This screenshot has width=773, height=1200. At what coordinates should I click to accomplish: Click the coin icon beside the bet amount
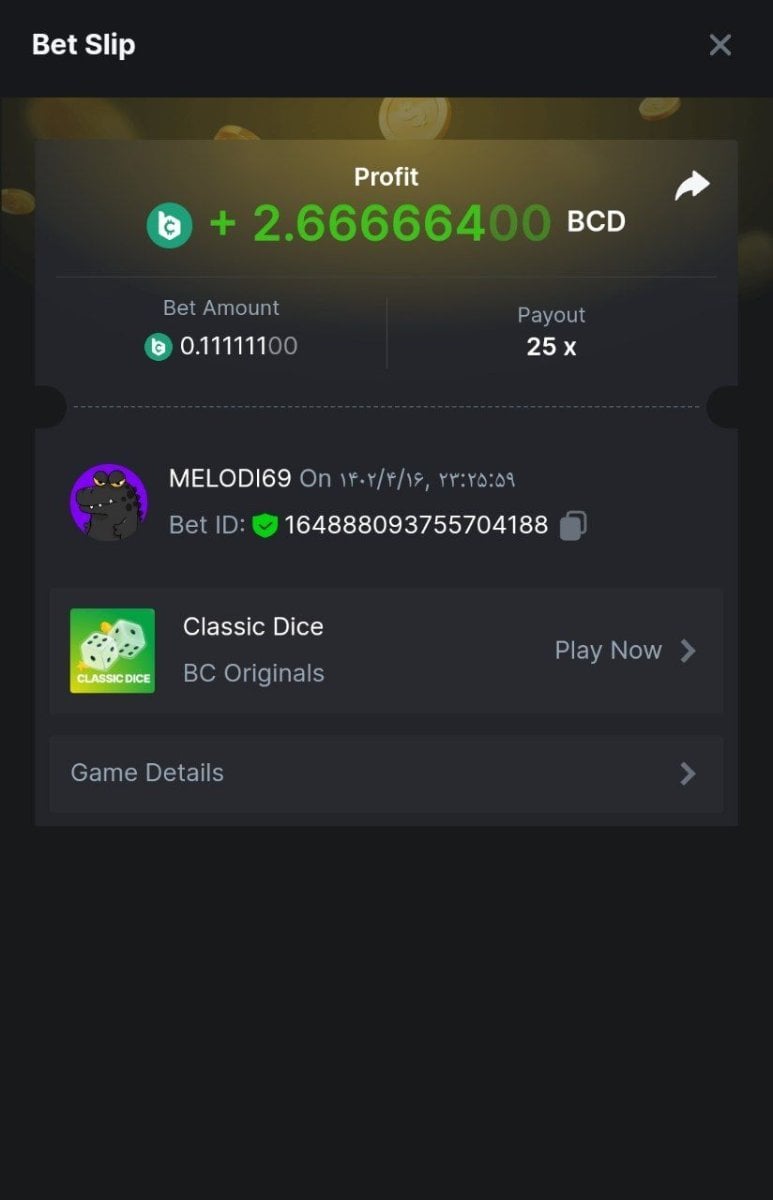[x=158, y=347]
